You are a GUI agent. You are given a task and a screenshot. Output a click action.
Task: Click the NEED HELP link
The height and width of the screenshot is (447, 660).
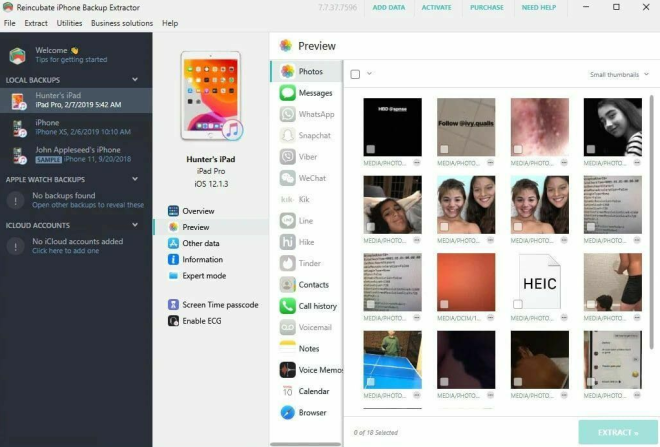[539, 8]
